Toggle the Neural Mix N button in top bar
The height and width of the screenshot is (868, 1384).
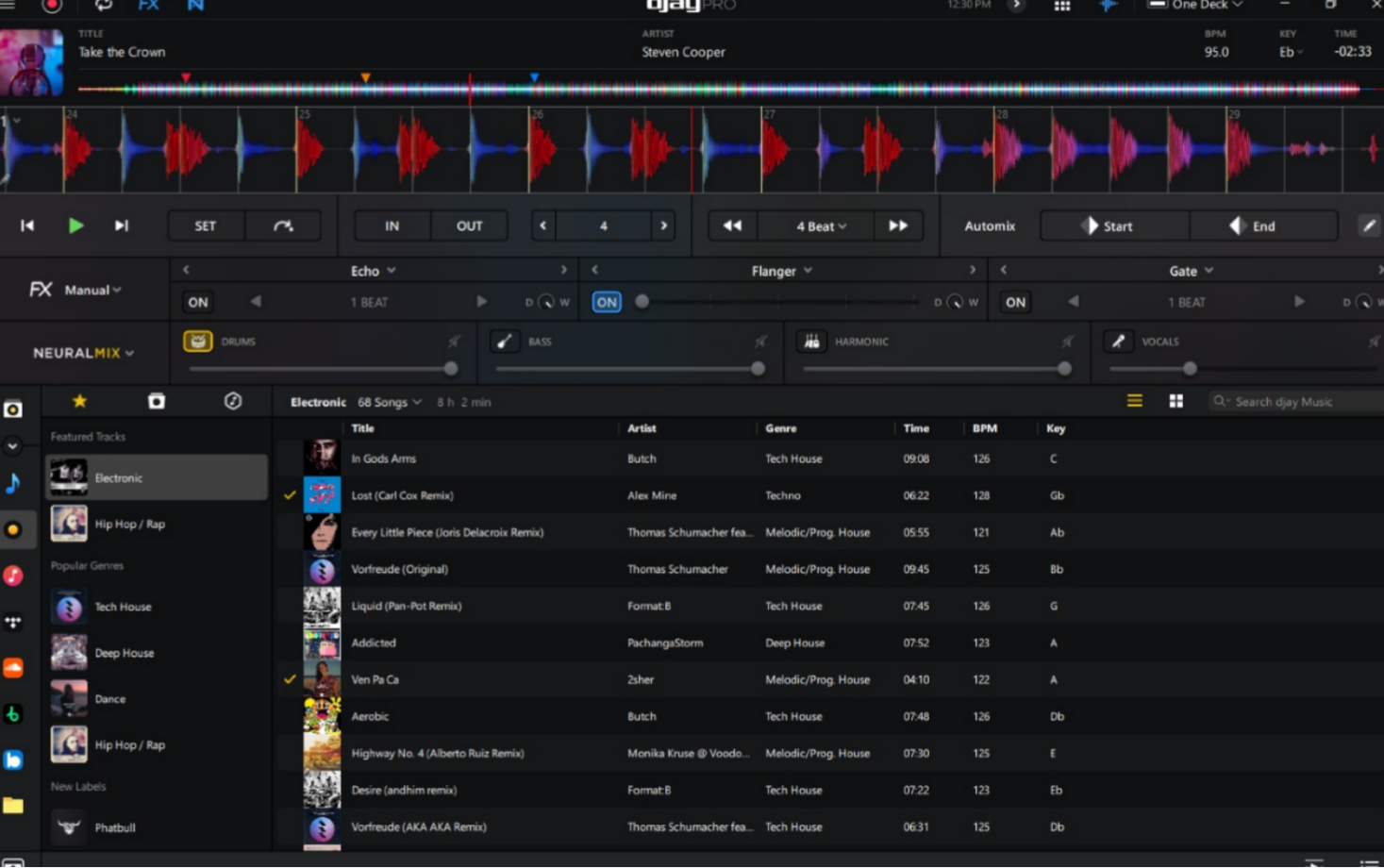[x=195, y=6]
